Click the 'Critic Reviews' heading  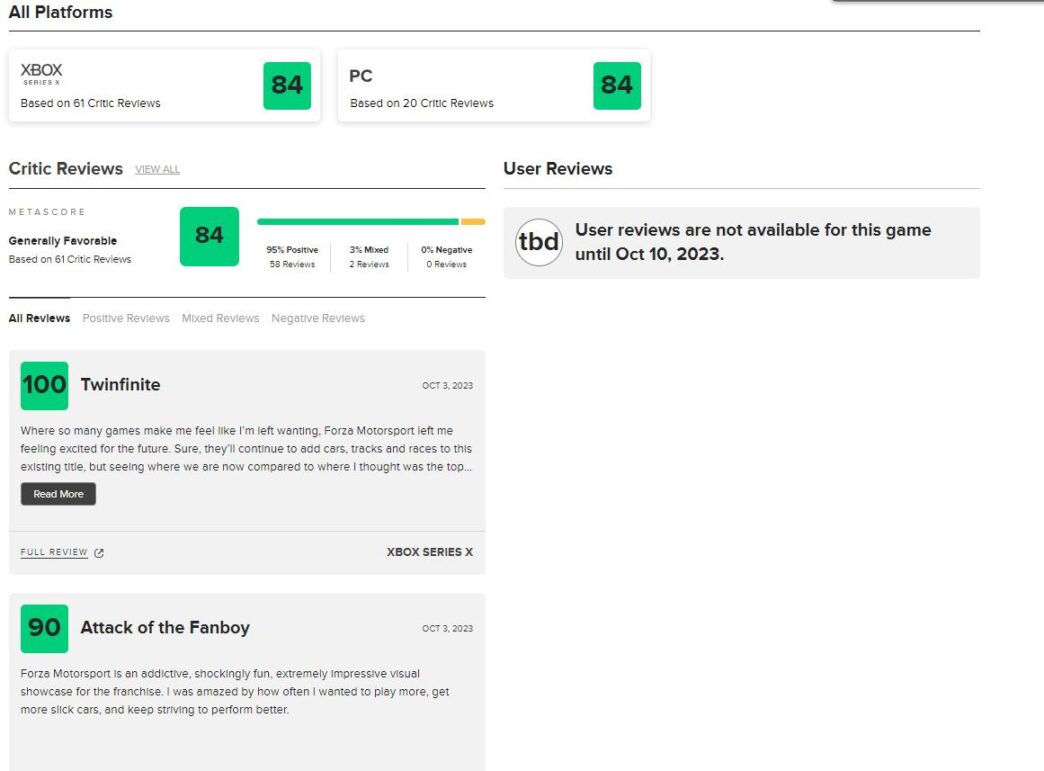66,168
